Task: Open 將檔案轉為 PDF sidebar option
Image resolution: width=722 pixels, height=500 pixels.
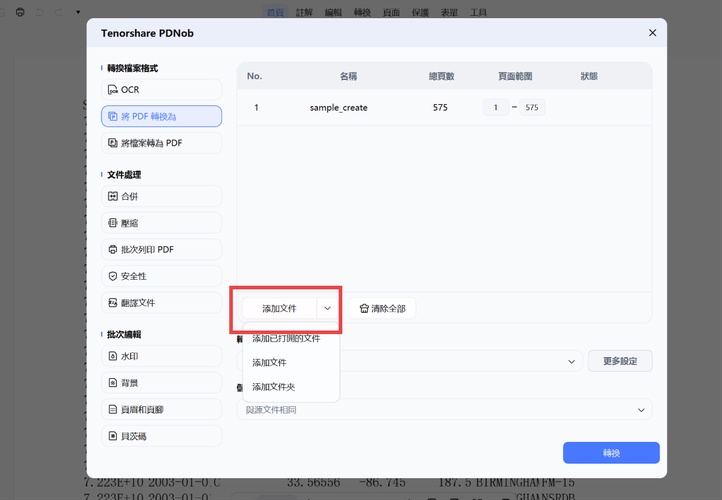Action: click(x=161, y=143)
